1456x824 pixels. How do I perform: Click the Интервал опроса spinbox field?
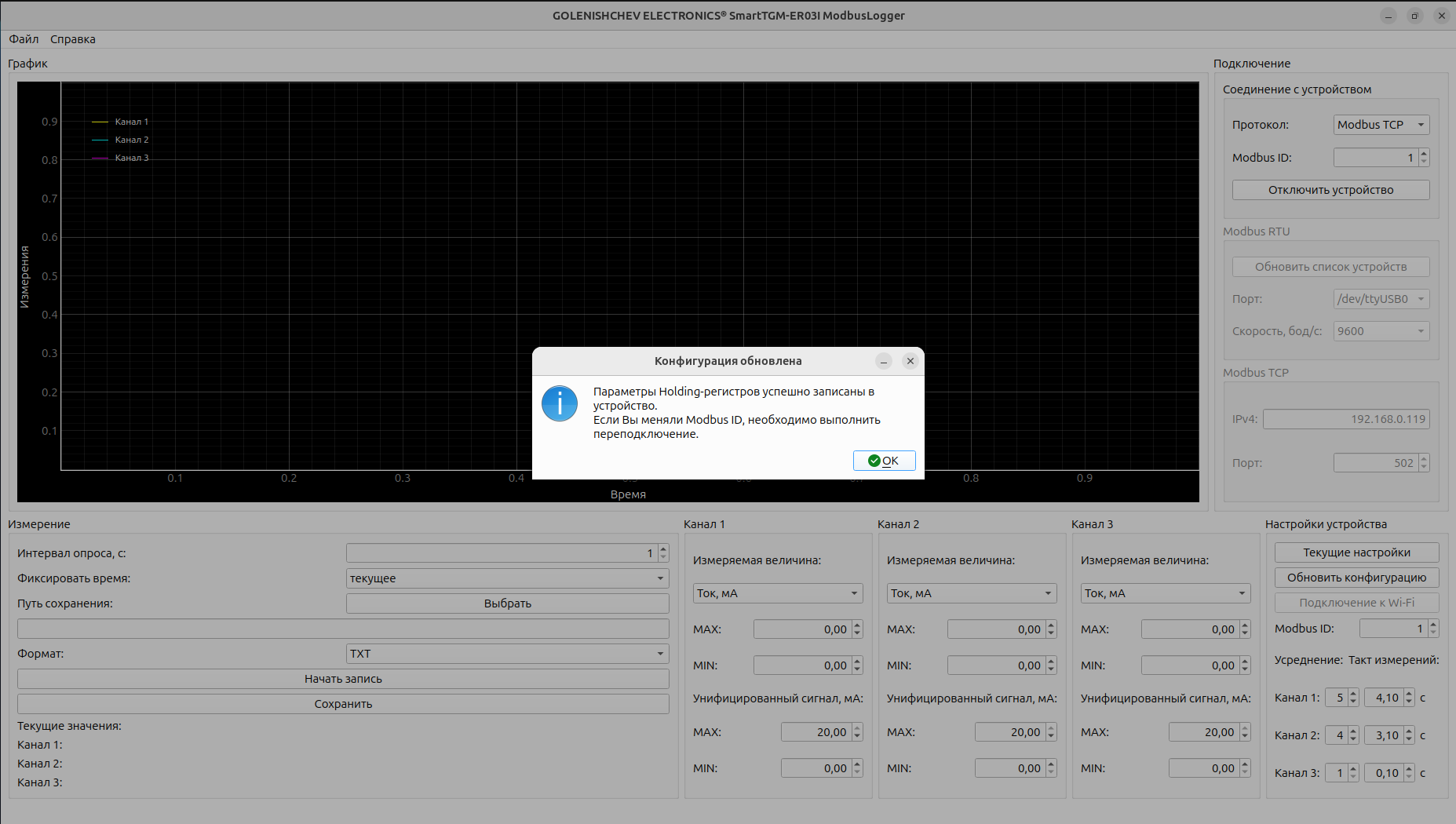pyautogui.click(x=501, y=553)
